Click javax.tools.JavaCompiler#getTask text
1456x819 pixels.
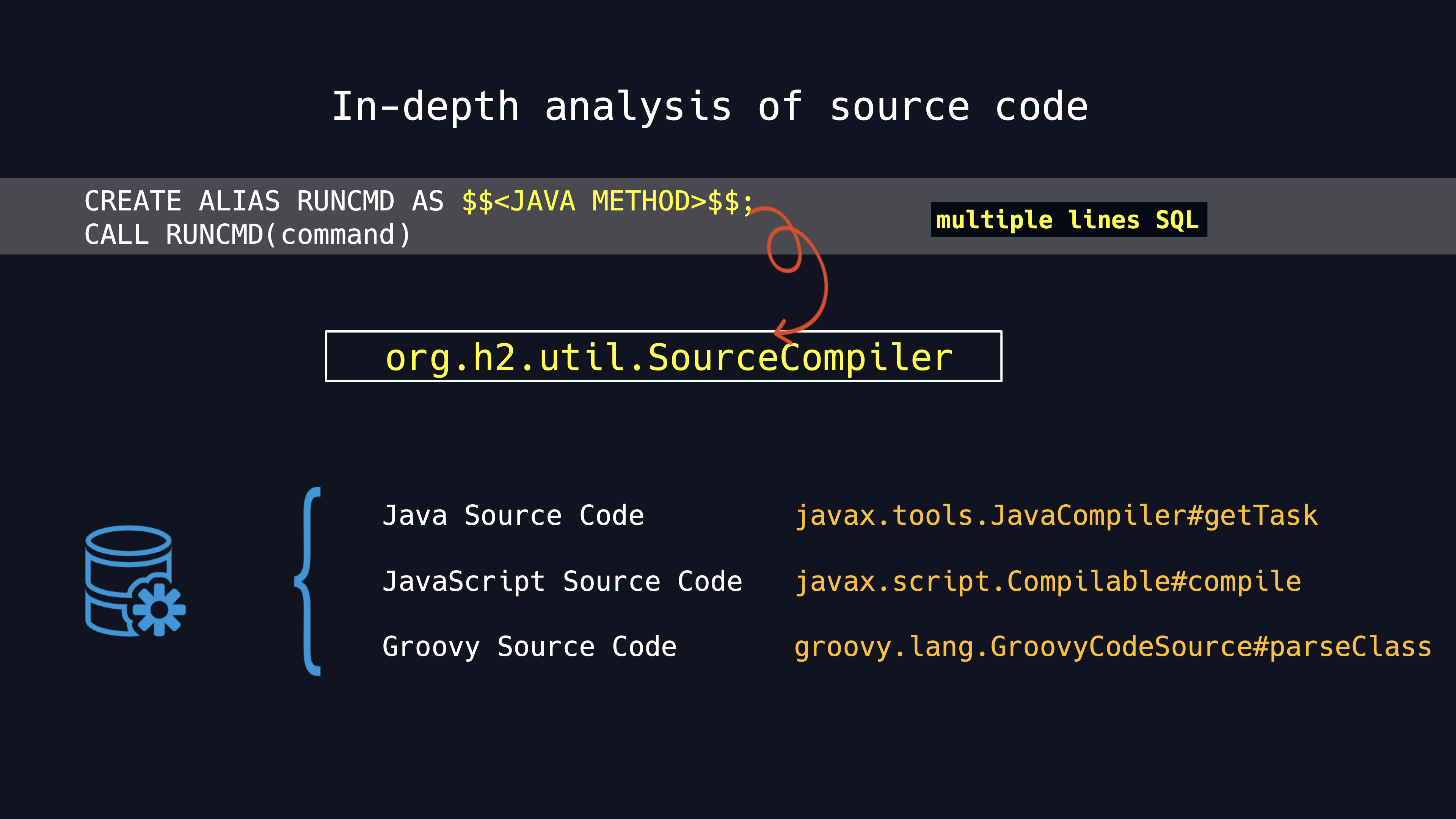[1056, 516]
